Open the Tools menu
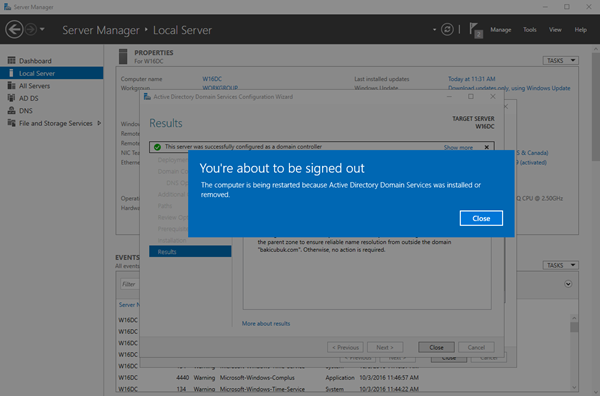Screen dimensions: 600x396 coord(530,29)
